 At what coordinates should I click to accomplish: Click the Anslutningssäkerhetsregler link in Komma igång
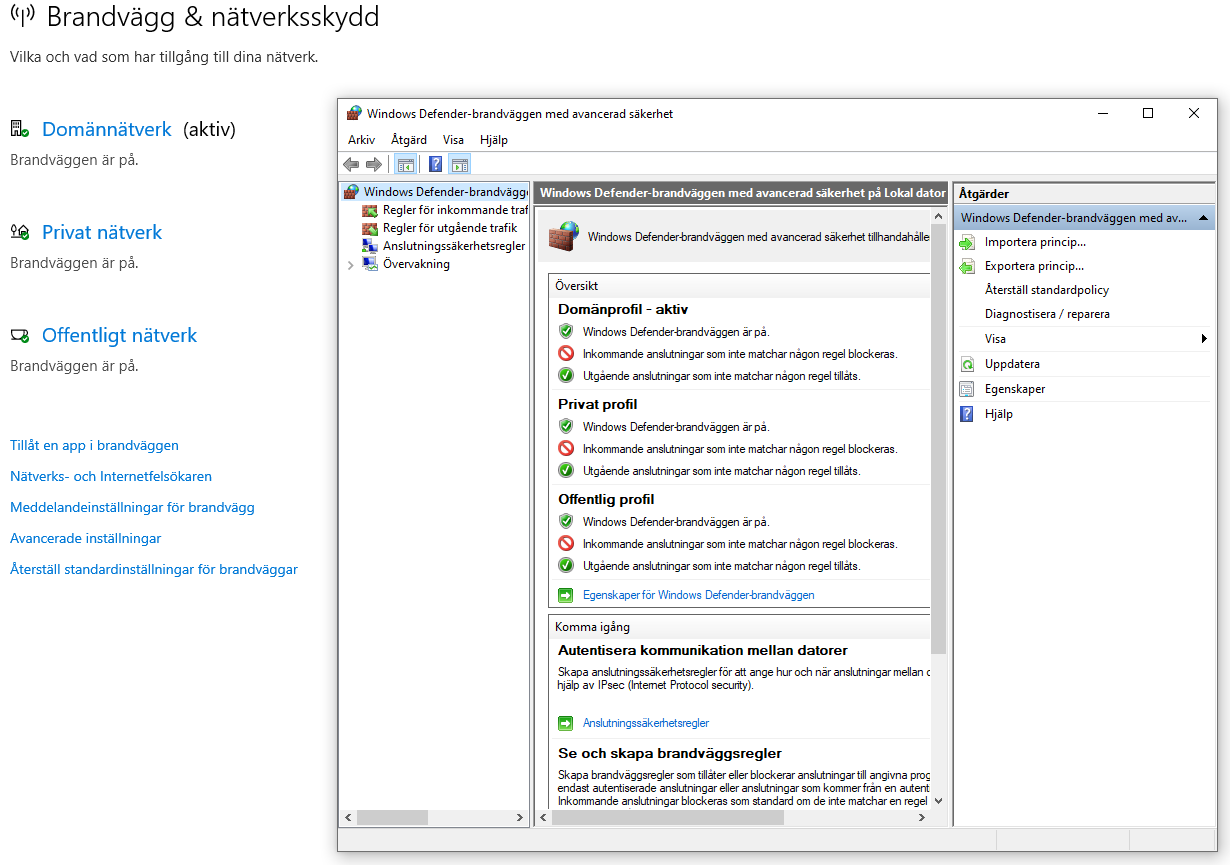point(645,723)
